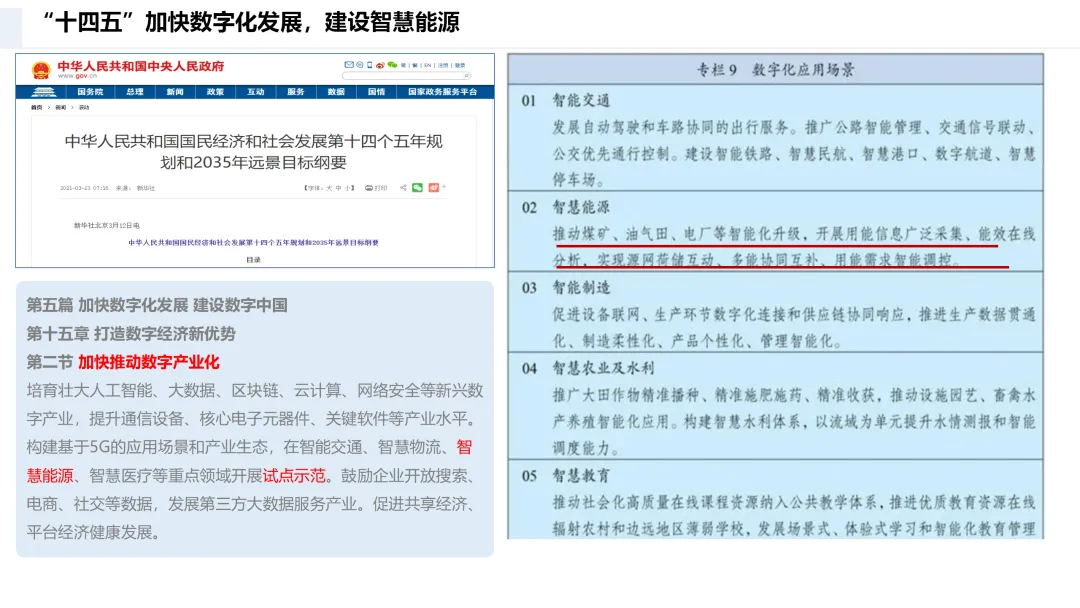
Task: Share the article via red Weibo icon
Action: (434, 187)
